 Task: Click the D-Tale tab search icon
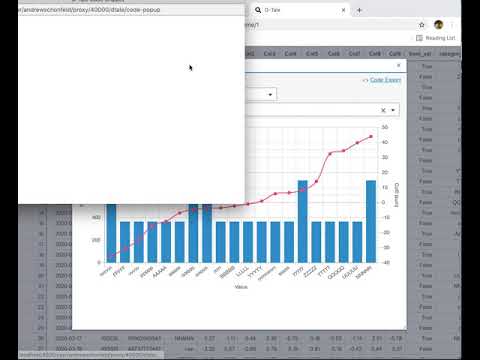[x=258, y=10]
